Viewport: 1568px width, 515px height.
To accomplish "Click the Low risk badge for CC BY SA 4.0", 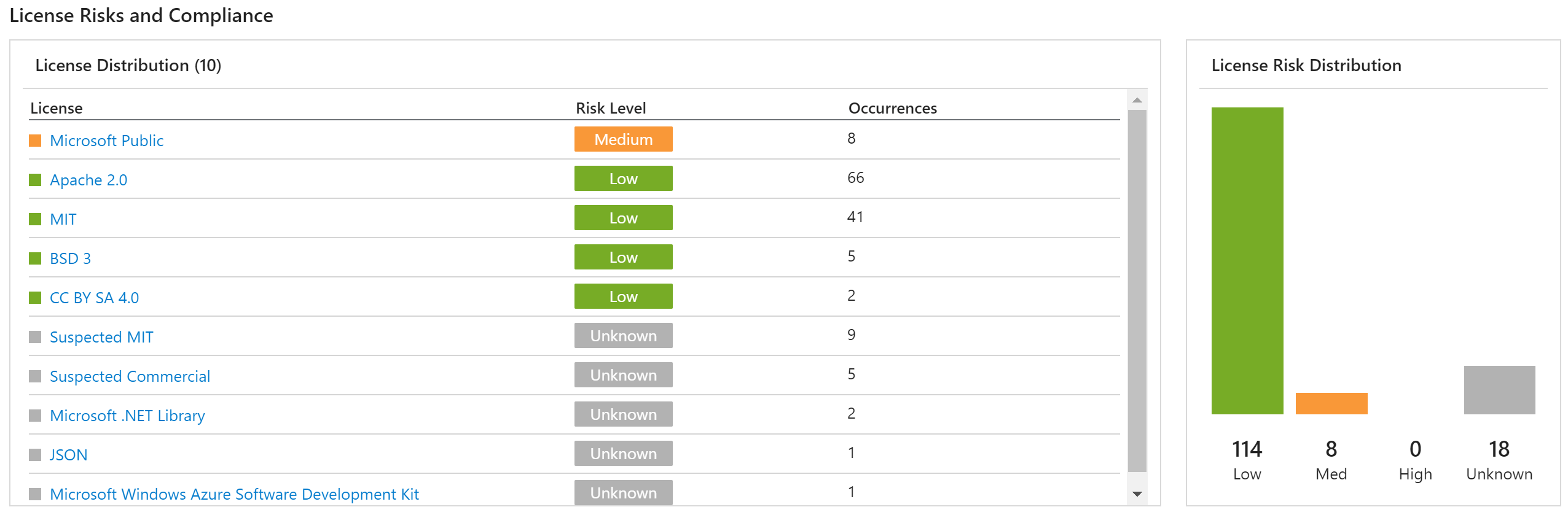I will tap(623, 296).
